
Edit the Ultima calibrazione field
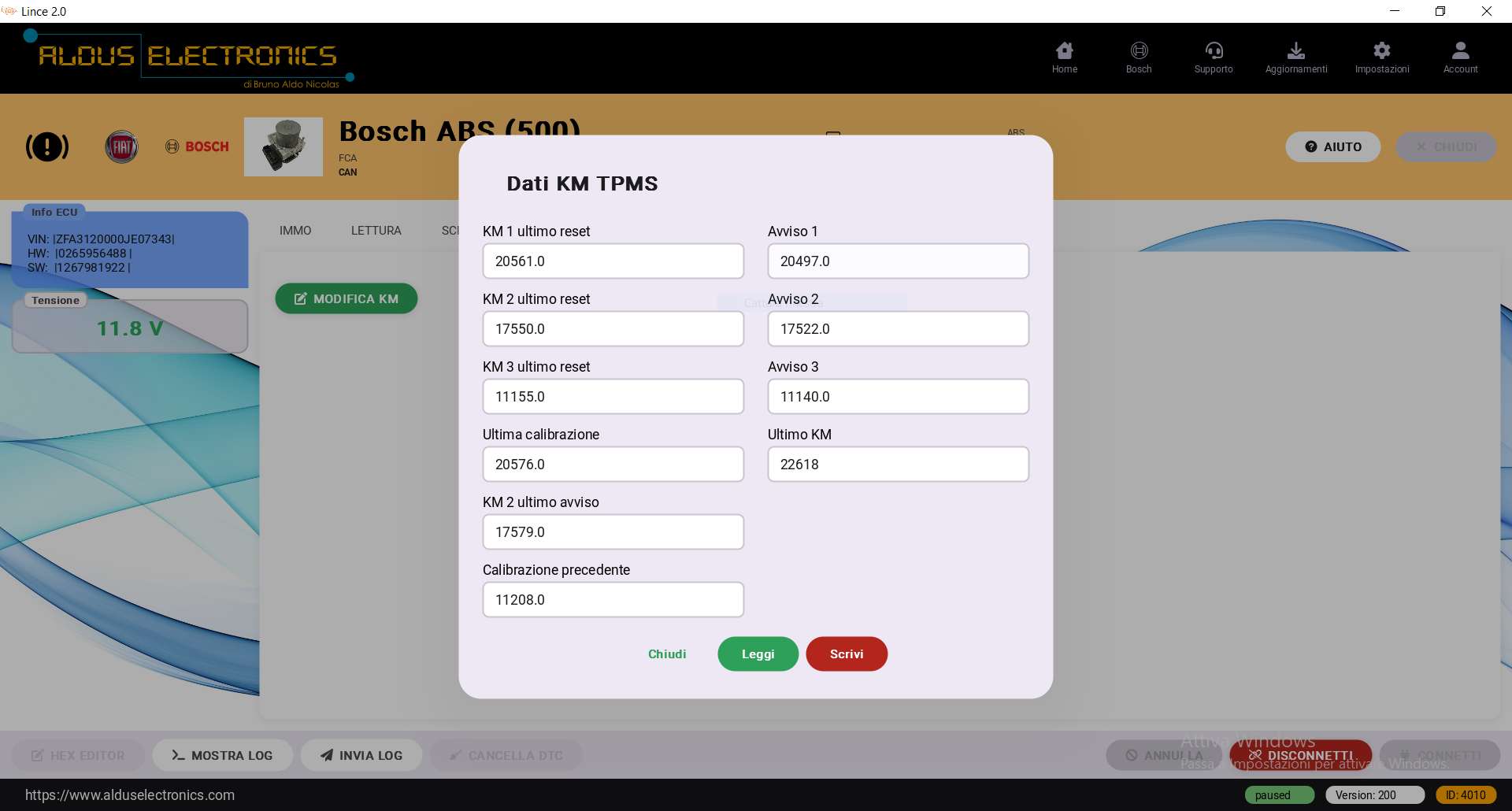point(613,464)
